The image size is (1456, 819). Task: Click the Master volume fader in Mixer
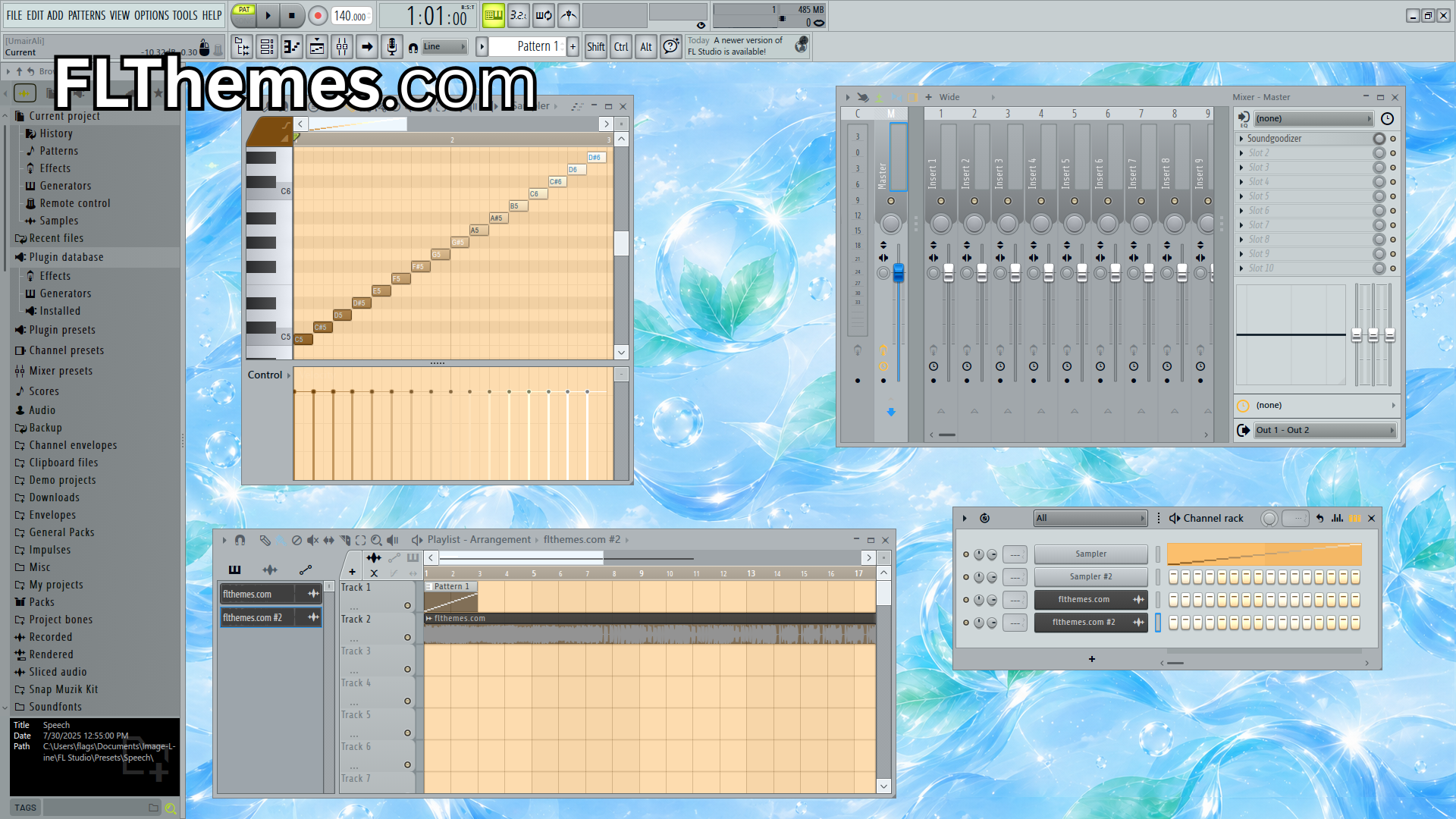(899, 273)
